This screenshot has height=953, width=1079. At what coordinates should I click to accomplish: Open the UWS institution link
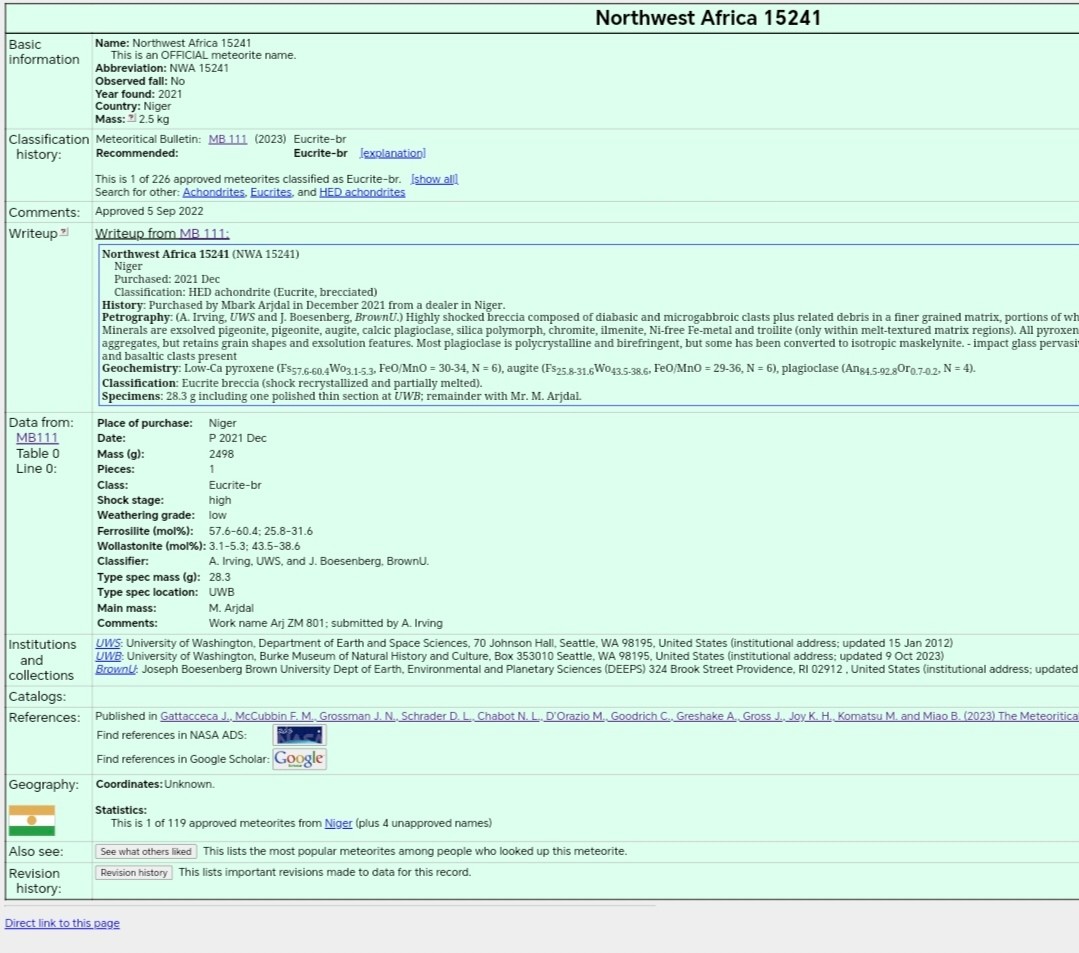coord(108,643)
